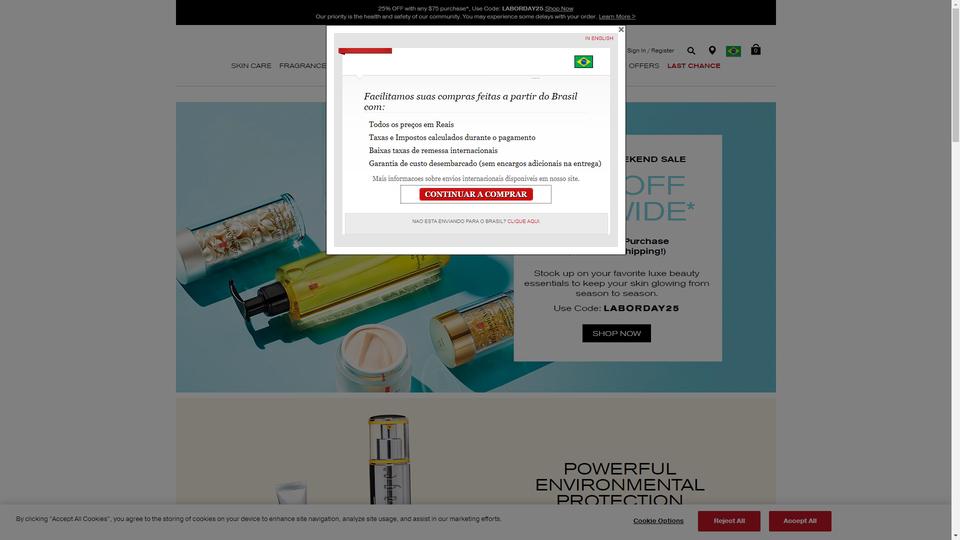Click CONTINUAR A COMPRAR button
Image resolution: width=960 pixels, height=540 pixels.
476,194
